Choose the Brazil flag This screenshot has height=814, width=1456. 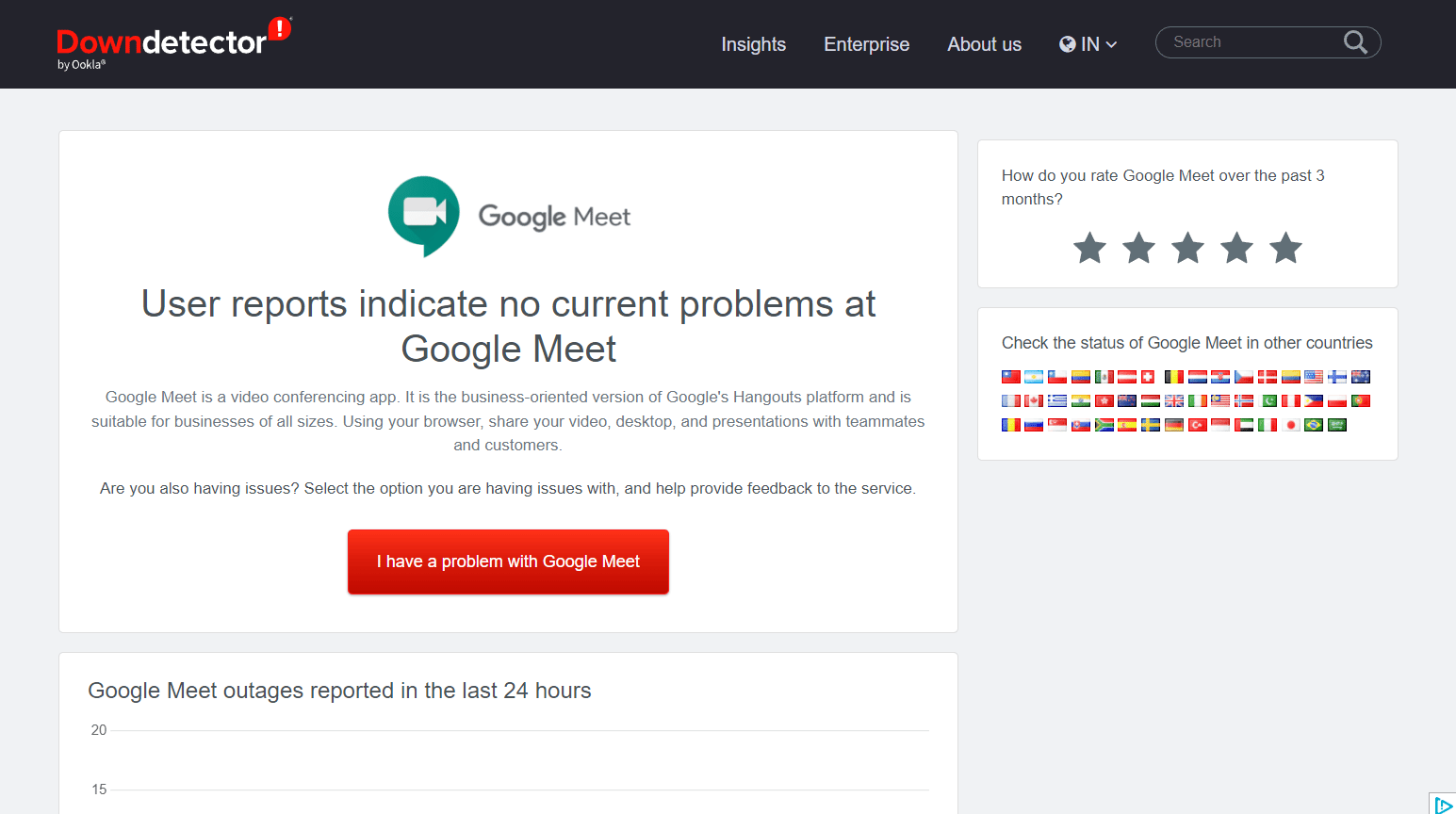tap(1314, 425)
